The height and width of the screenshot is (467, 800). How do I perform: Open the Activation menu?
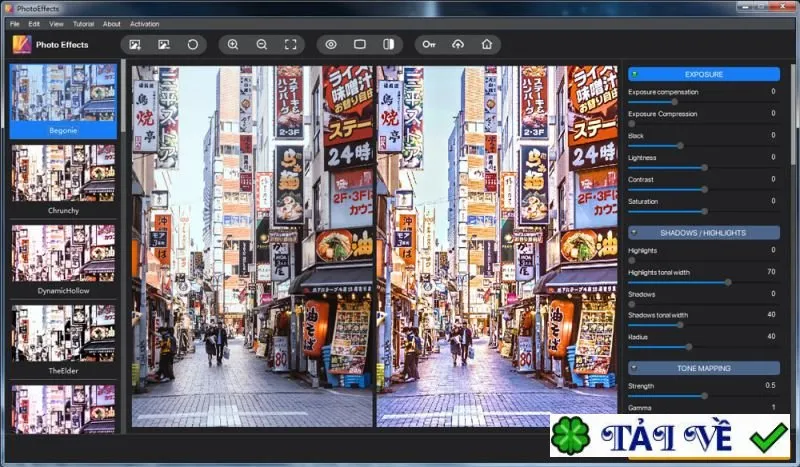(x=144, y=24)
